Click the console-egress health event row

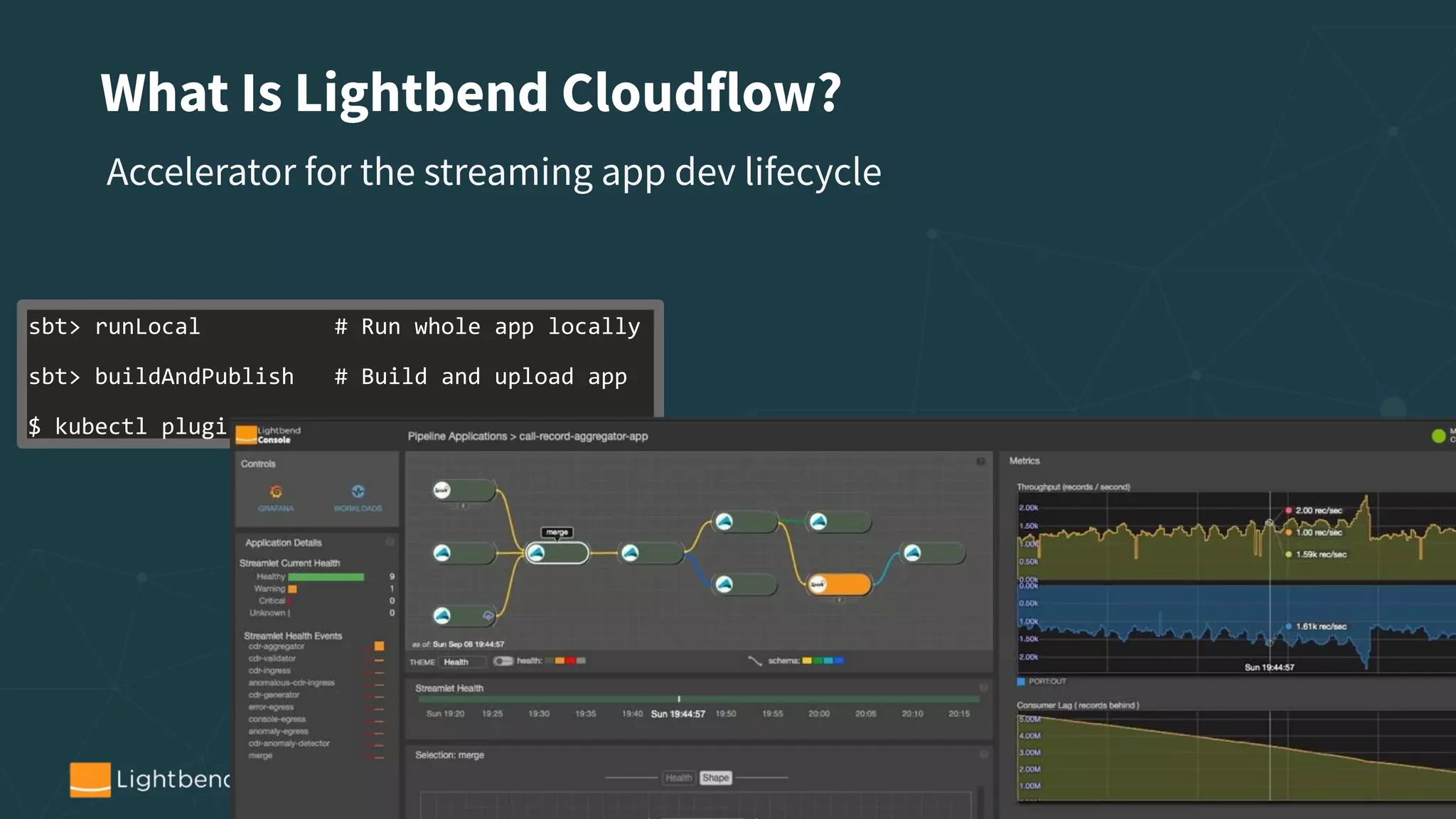pos(316,719)
